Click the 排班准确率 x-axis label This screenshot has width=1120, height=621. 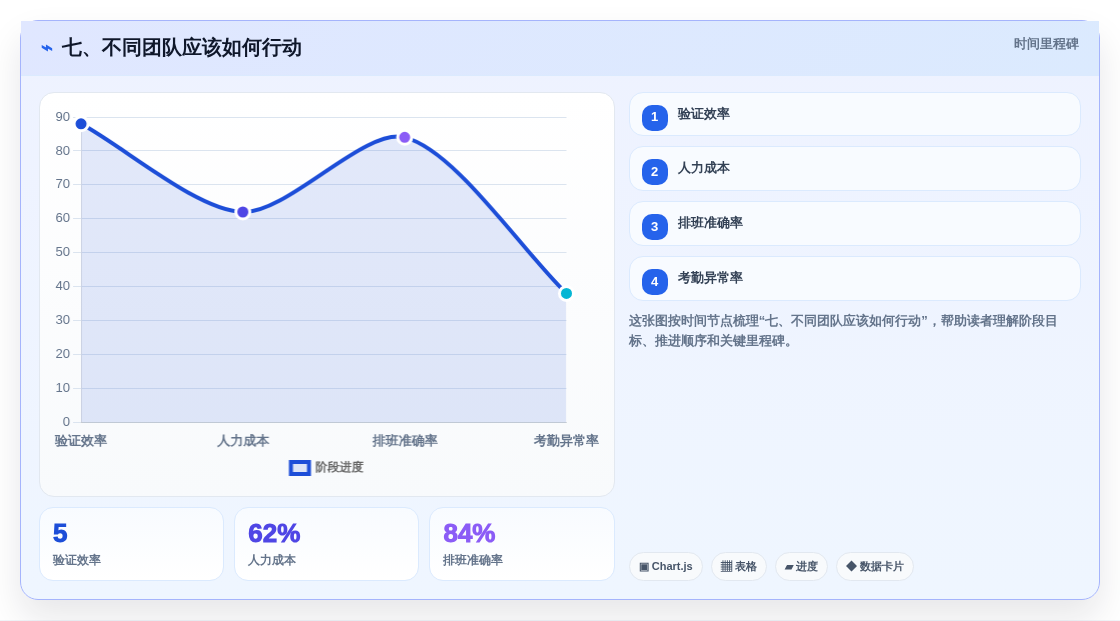click(405, 441)
